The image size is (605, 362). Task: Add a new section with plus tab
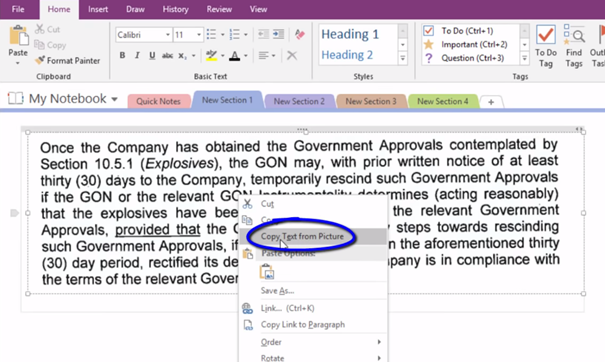click(491, 102)
